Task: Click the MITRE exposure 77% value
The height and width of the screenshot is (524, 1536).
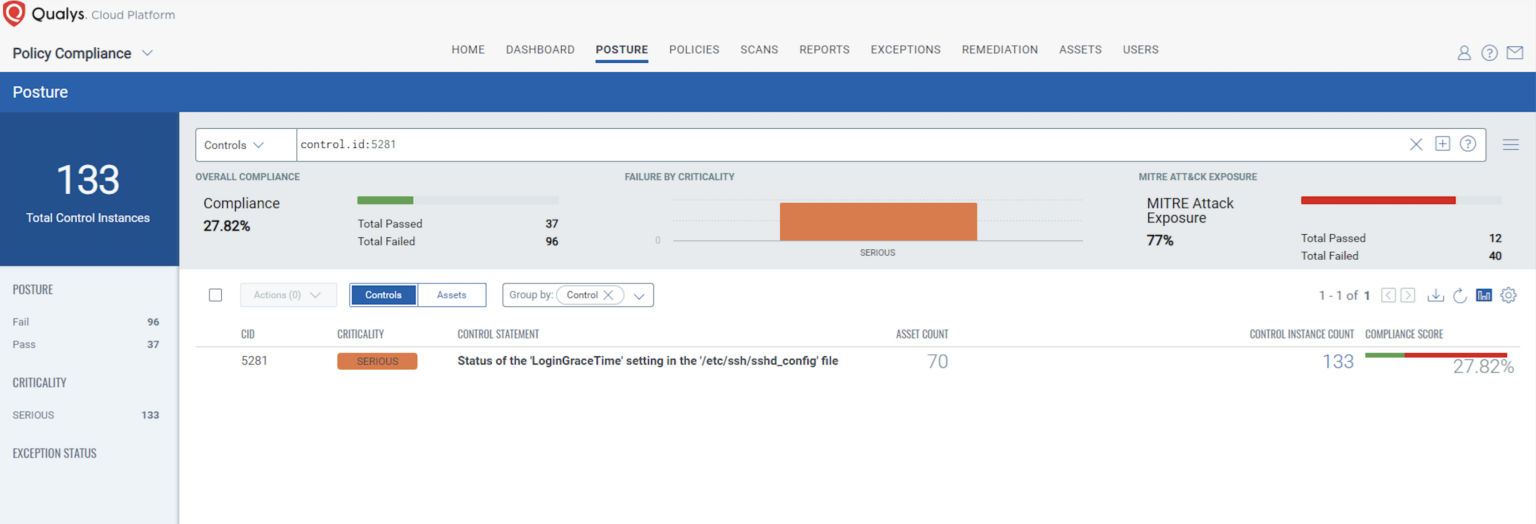Action: tap(1160, 241)
